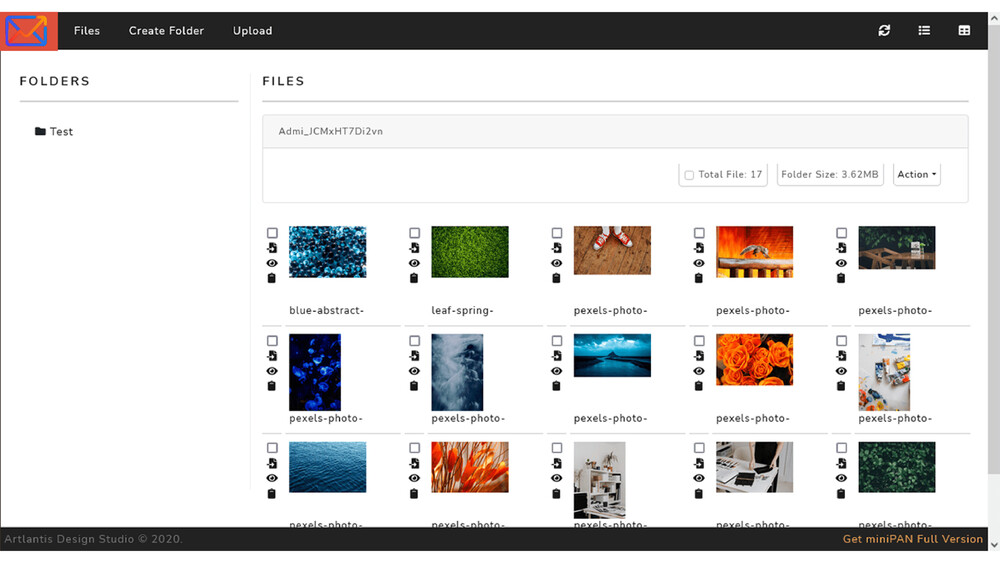Click trash icon beside blue jellyfish photo
The height and width of the screenshot is (563, 1000).
[272, 386]
